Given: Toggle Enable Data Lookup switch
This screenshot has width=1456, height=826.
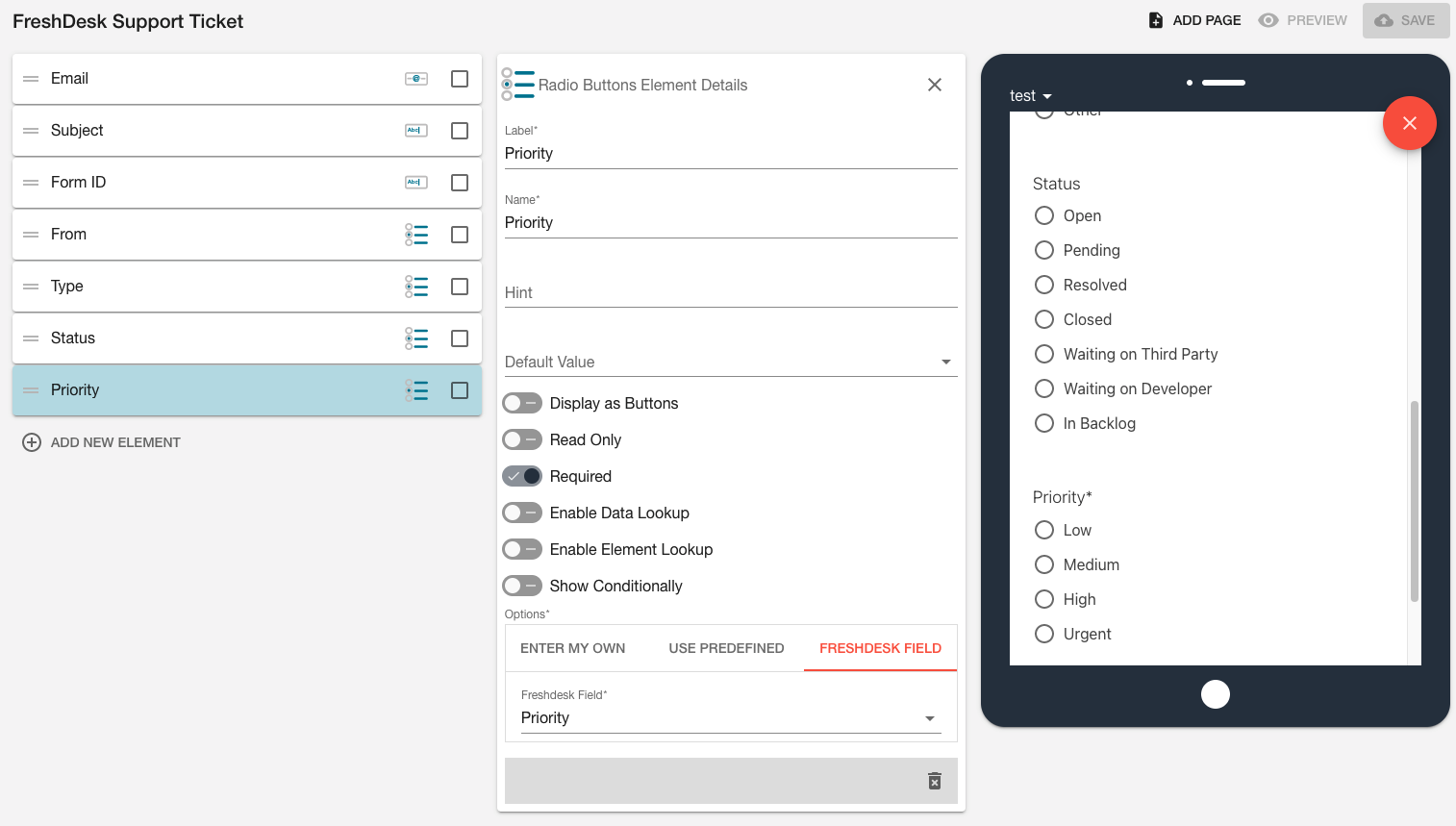Looking at the screenshot, I should pos(522,513).
